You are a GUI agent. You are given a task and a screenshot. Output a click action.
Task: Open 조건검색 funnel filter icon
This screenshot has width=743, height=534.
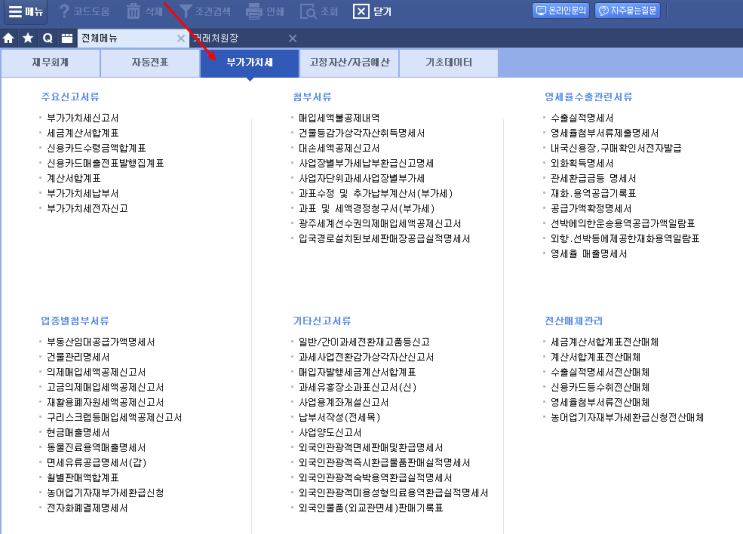[185, 11]
